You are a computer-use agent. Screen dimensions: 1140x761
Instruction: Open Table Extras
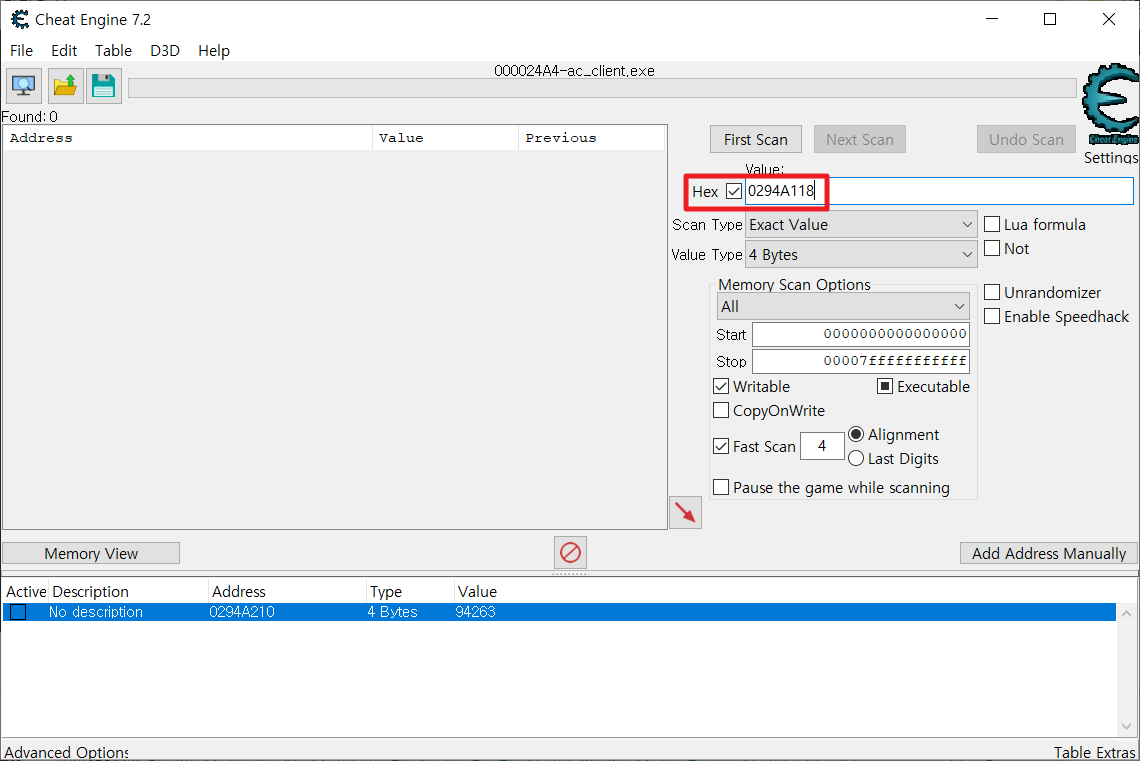(1094, 752)
